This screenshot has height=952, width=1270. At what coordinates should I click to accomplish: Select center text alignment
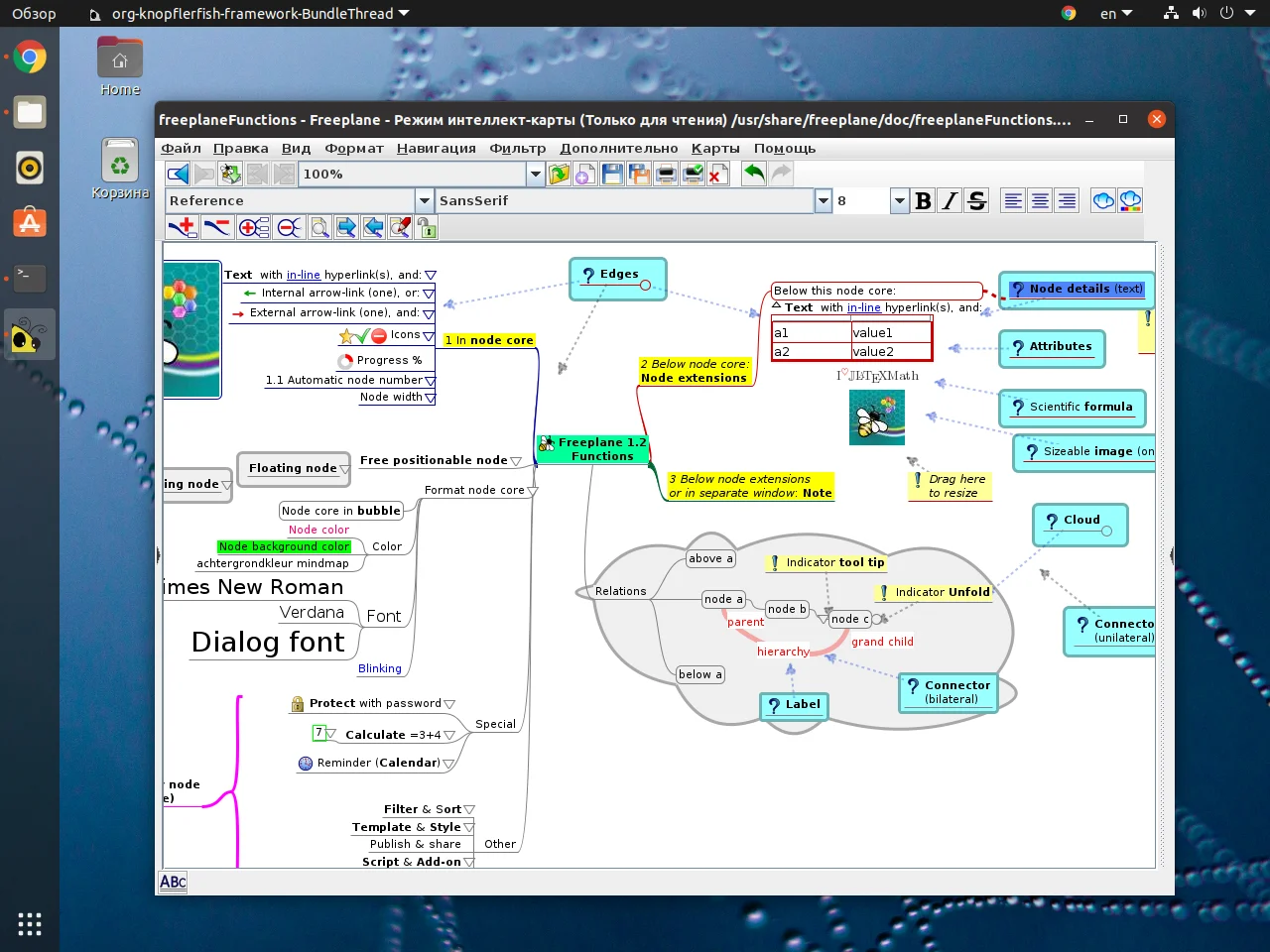(x=1040, y=200)
